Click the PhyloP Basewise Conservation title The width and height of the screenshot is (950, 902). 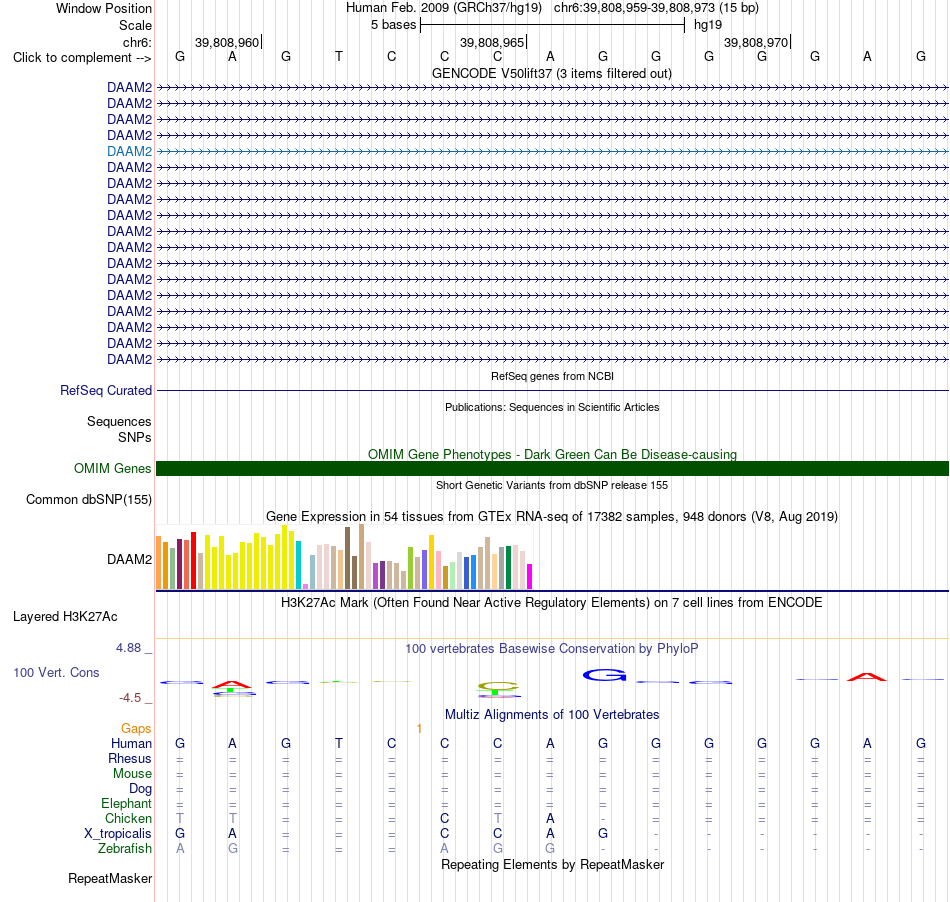[552, 649]
